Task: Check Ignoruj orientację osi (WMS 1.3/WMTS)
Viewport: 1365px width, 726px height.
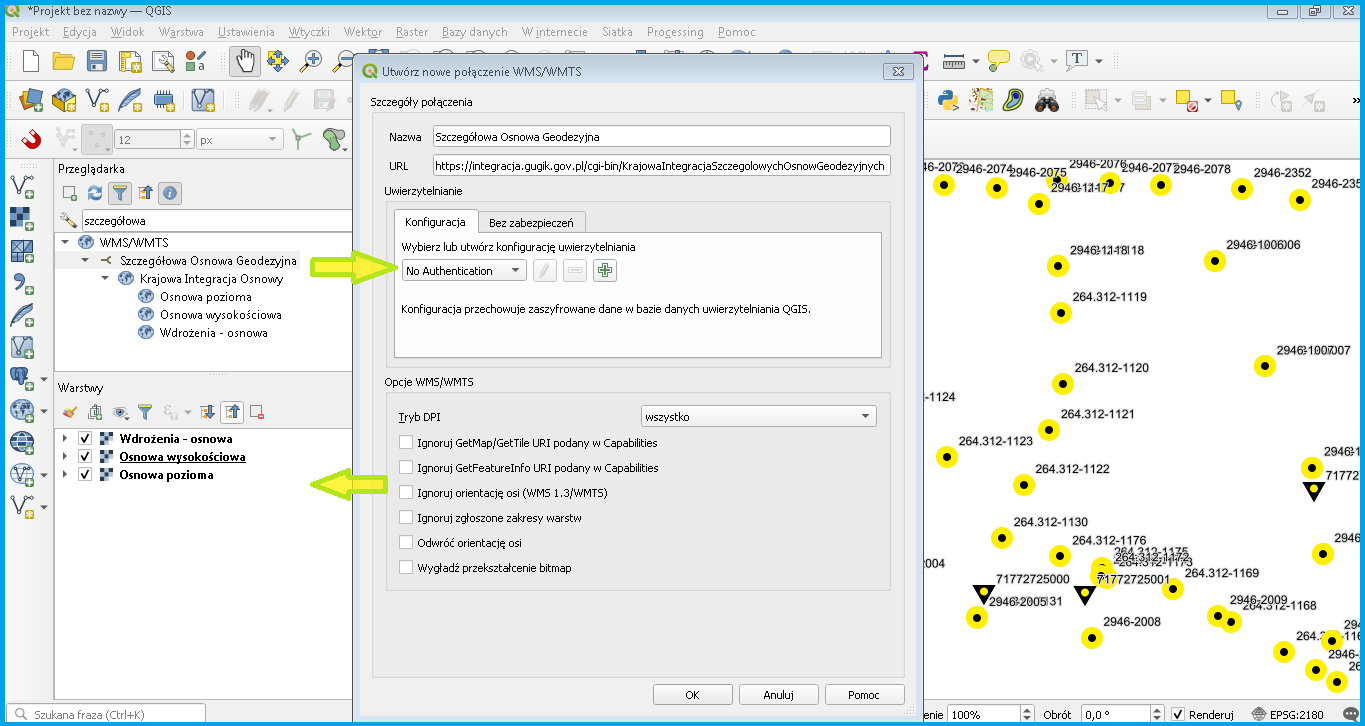Action: pos(406,492)
